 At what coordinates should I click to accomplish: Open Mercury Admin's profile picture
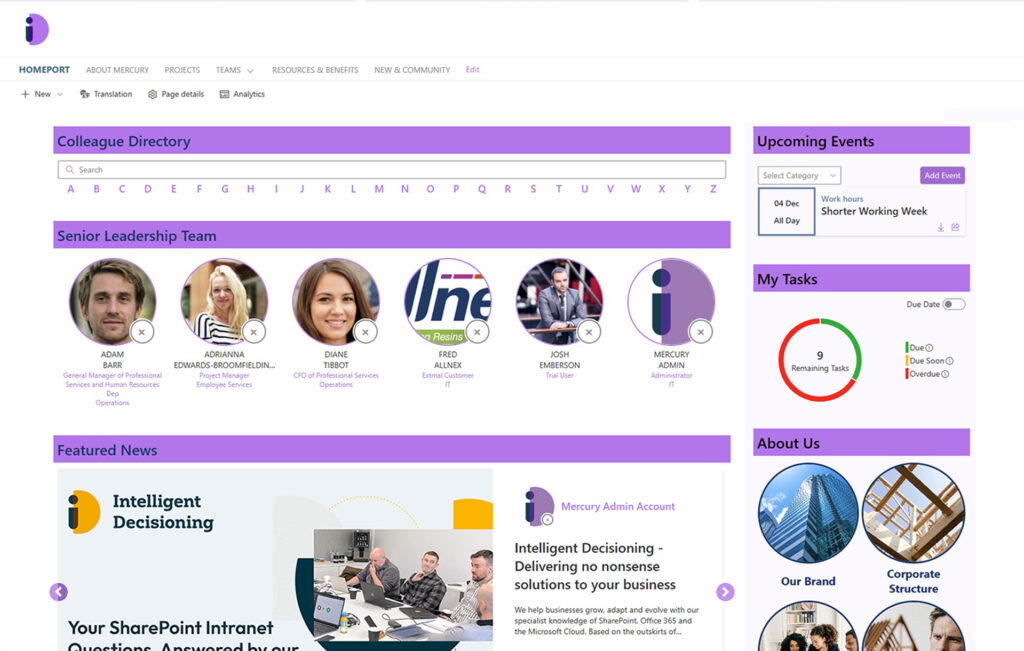pos(671,301)
